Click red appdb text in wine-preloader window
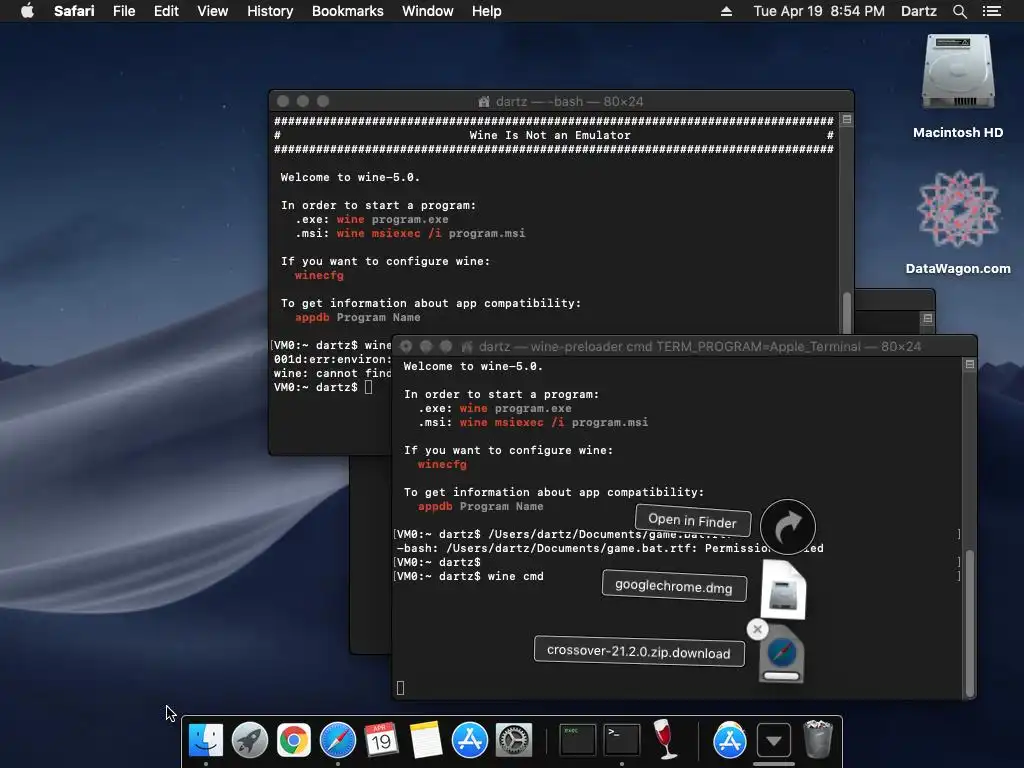 pos(435,506)
